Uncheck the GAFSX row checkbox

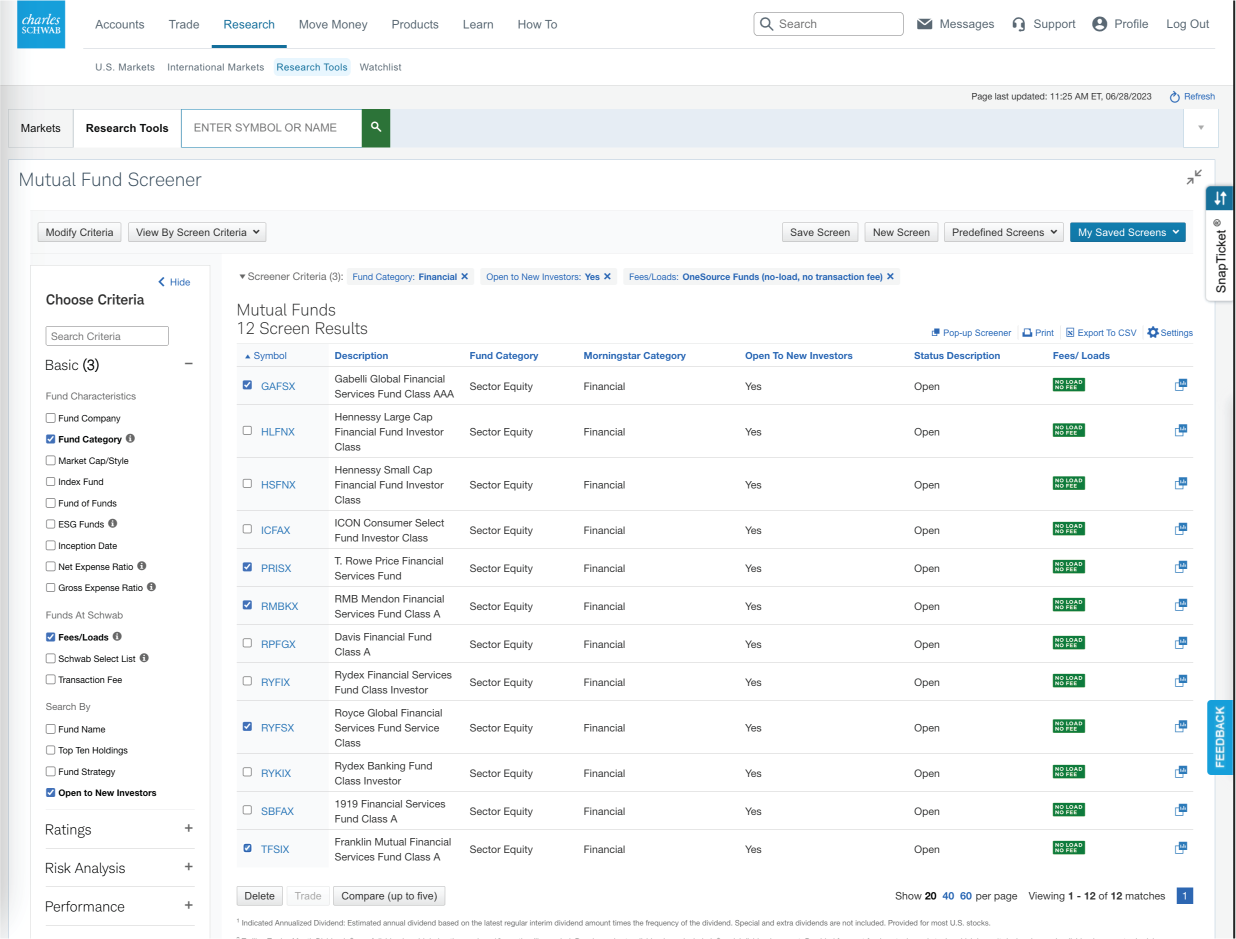(x=247, y=385)
